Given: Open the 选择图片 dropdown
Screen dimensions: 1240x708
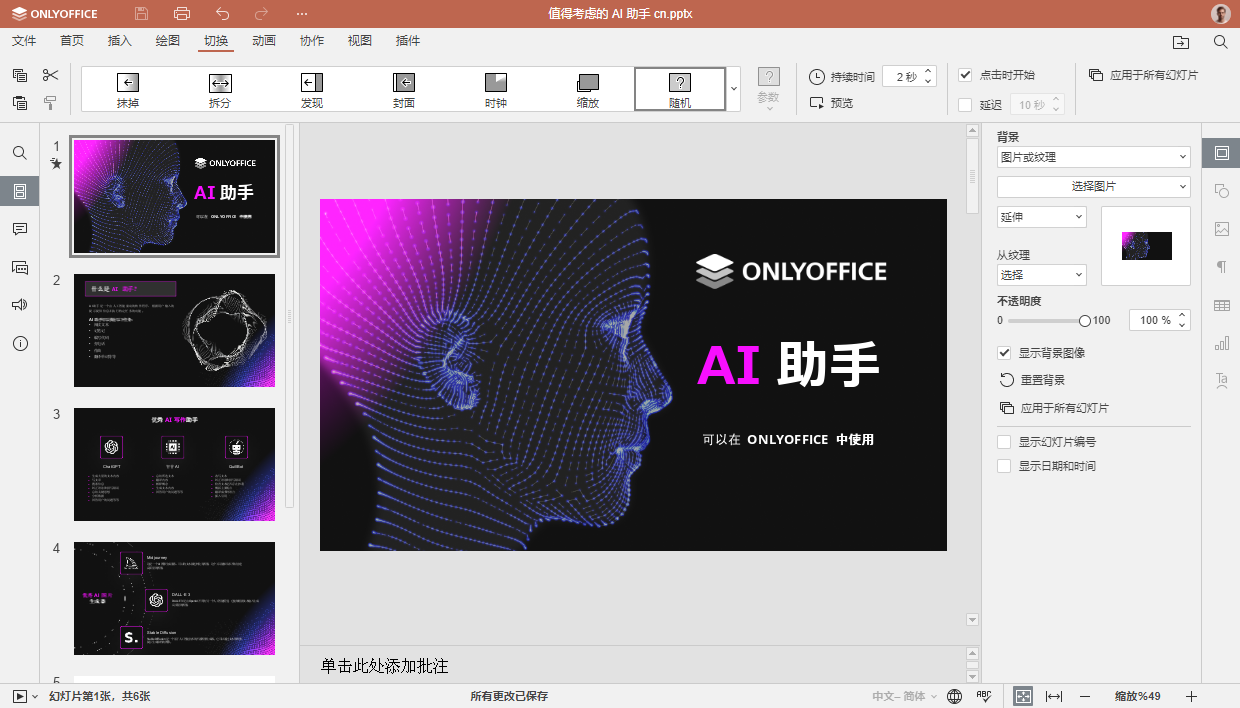Looking at the screenshot, I should click(x=1094, y=187).
